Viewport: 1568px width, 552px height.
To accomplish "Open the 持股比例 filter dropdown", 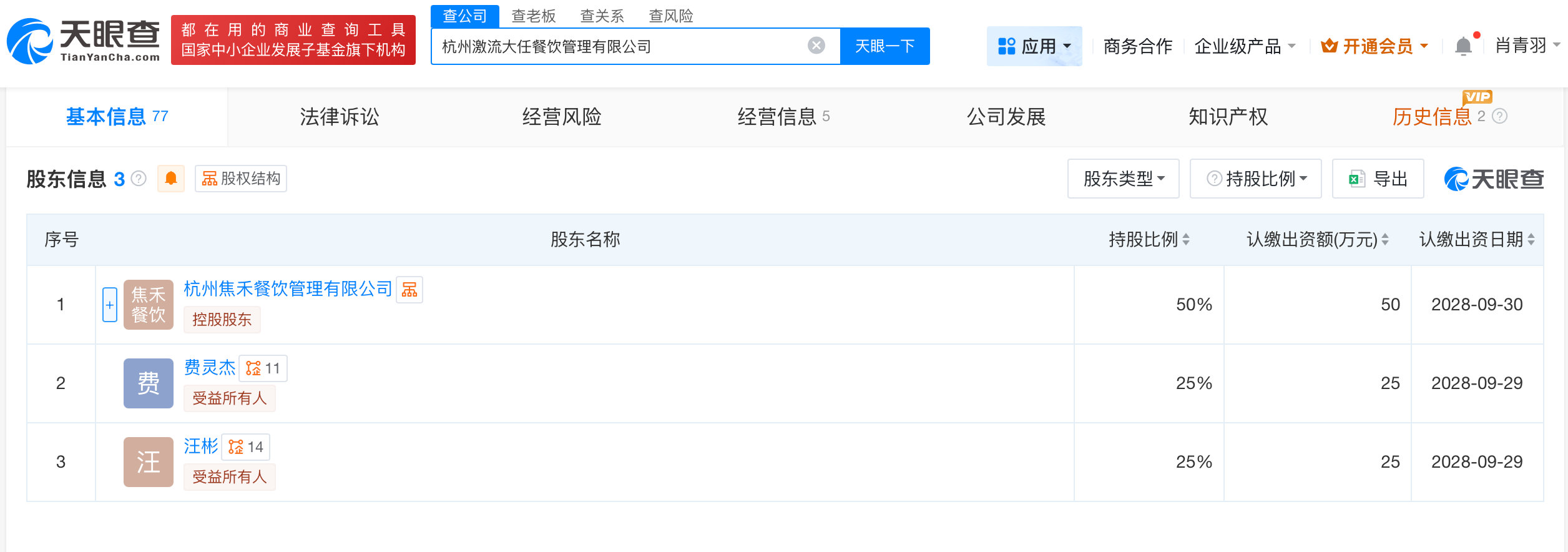I will [x=1256, y=179].
